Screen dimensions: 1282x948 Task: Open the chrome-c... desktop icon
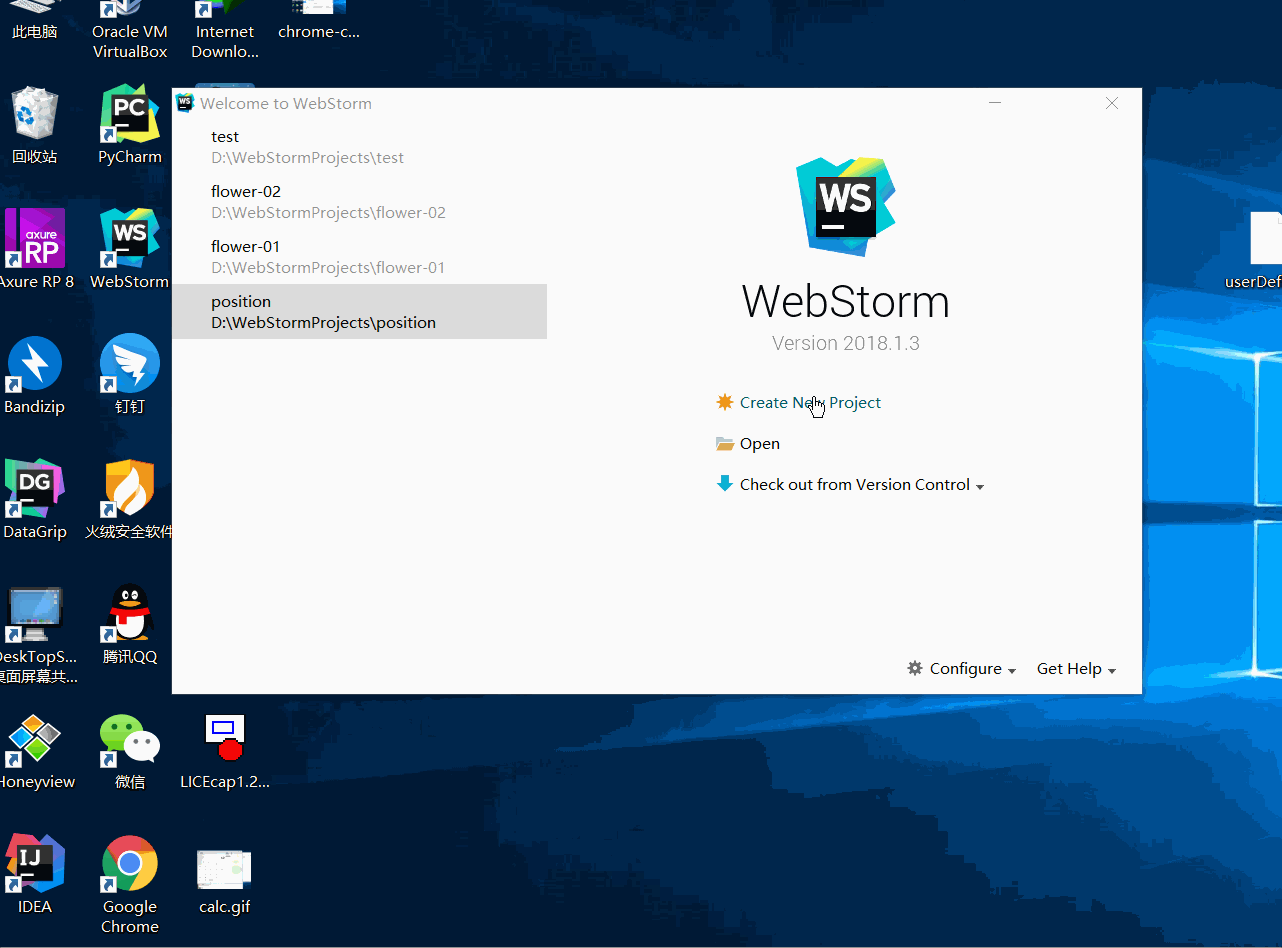(x=319, y=20)
